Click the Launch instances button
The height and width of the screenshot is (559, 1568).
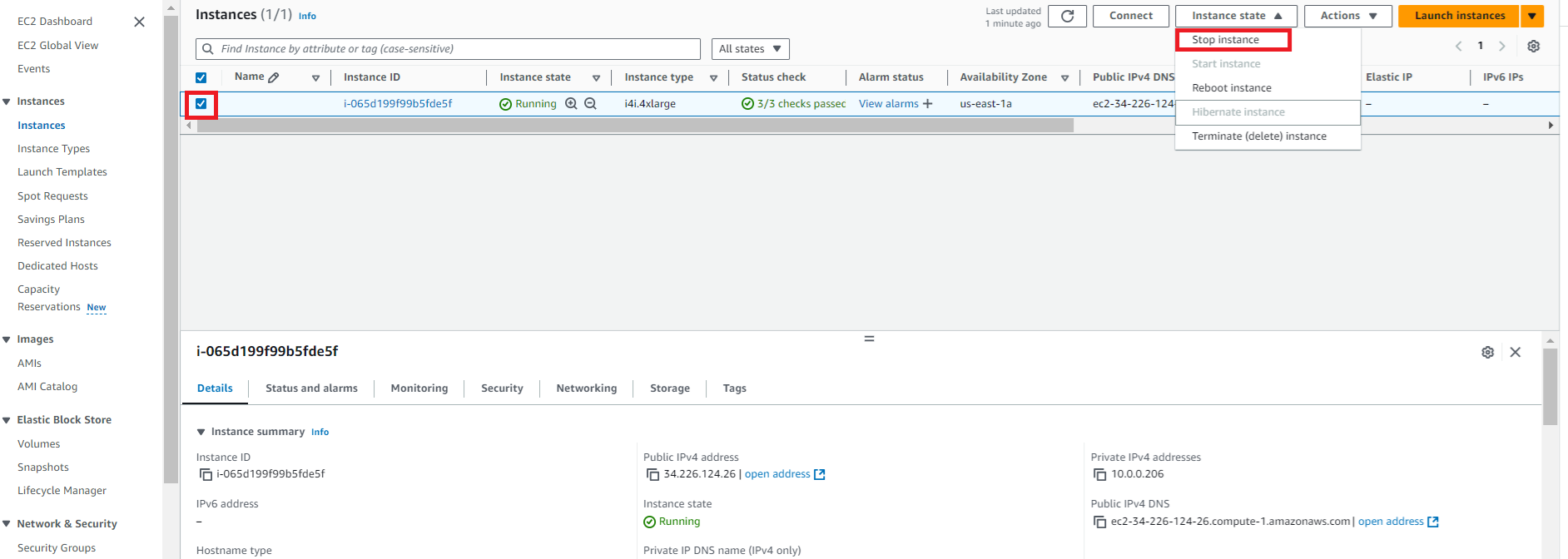click(x=1459, y=16)
